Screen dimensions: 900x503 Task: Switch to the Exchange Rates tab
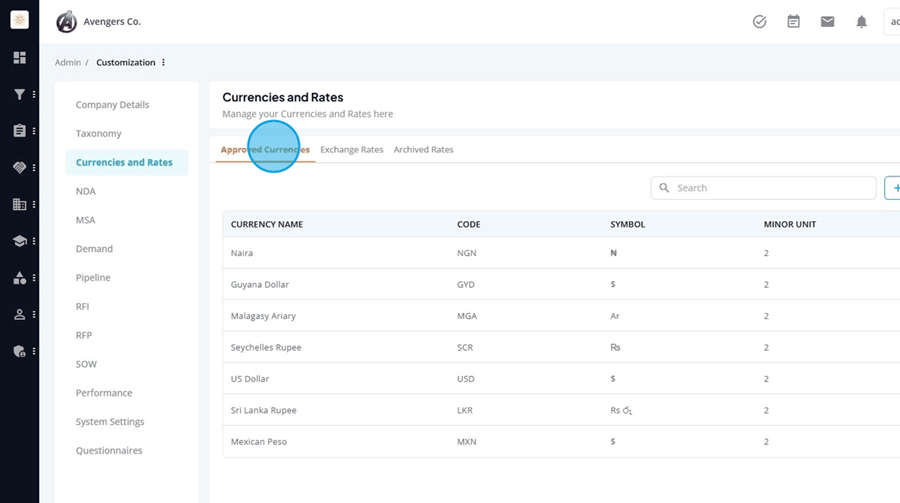tap(351, 149)
